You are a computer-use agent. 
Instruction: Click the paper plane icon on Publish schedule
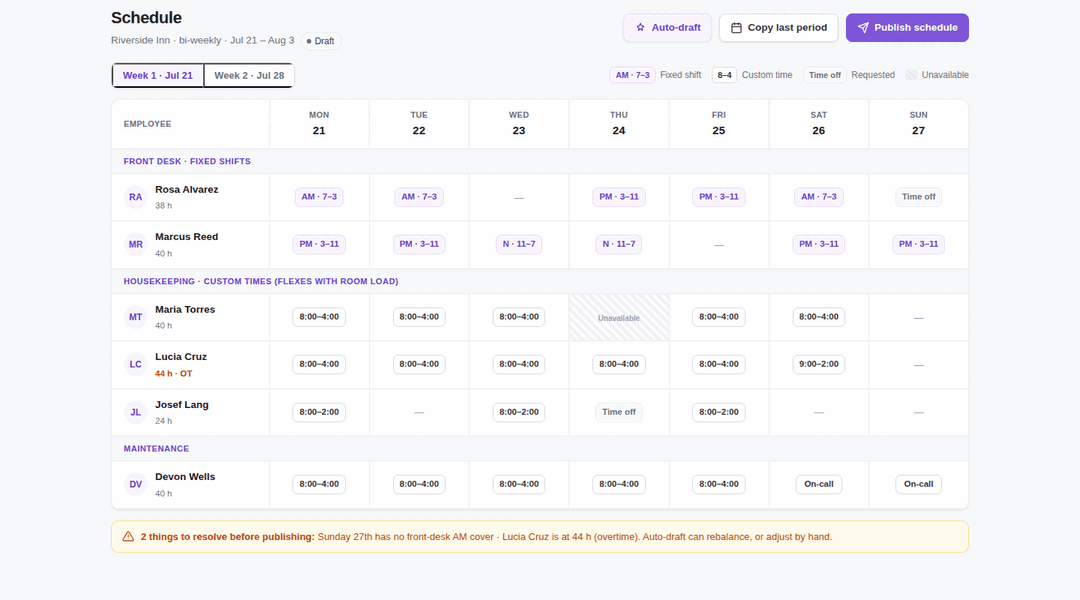tap(863, 28)
